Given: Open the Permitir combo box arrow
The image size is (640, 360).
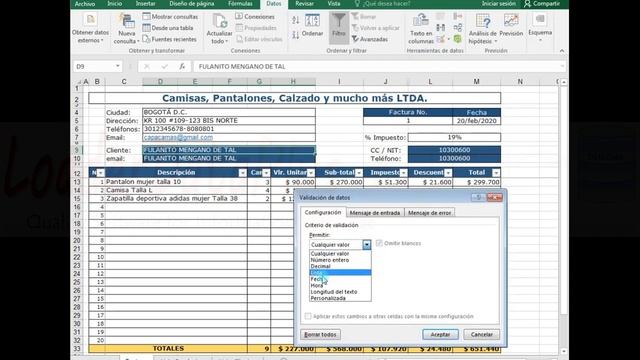Looking at the screenshot, I should [367, 244].
